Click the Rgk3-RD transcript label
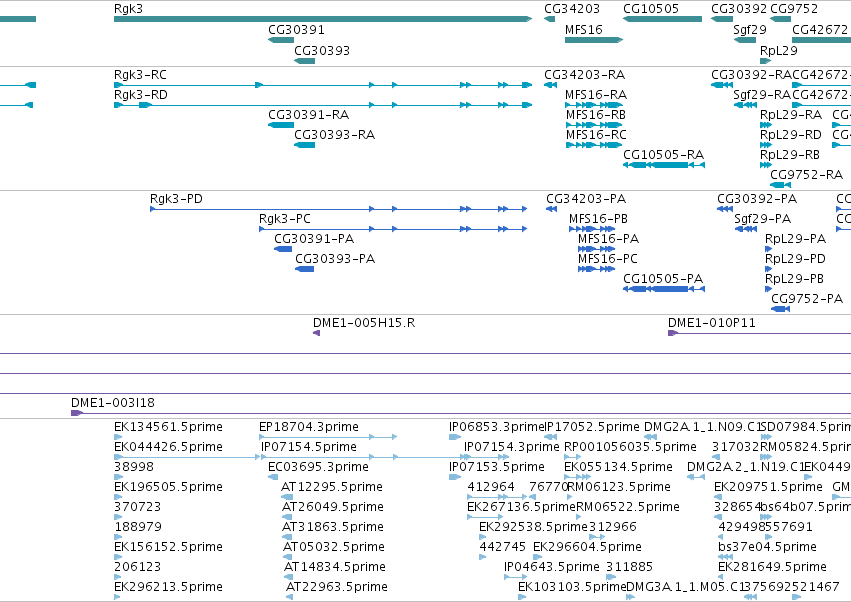Image resolution: width=851 pixels, height=602 pixels. click(x=141, y=94)
